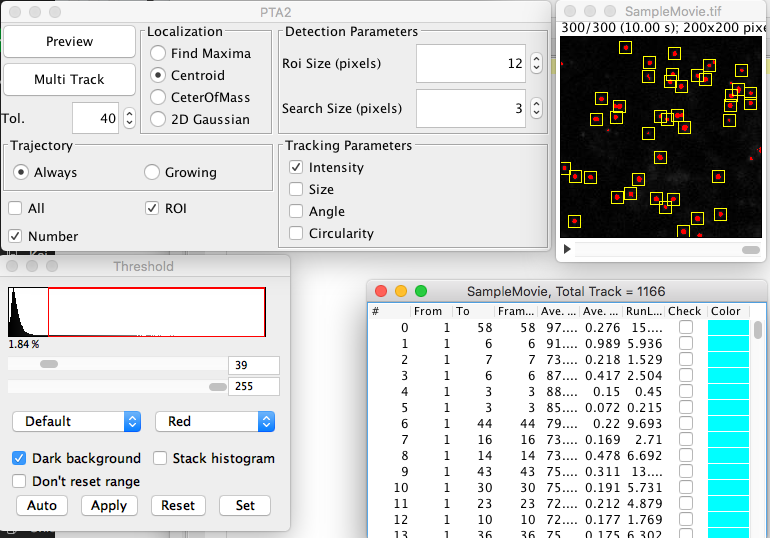The width and height of the screenshot is (770, 538).
Task: Play the SampleMovie stack animation
Action: [x=567, y=248]
